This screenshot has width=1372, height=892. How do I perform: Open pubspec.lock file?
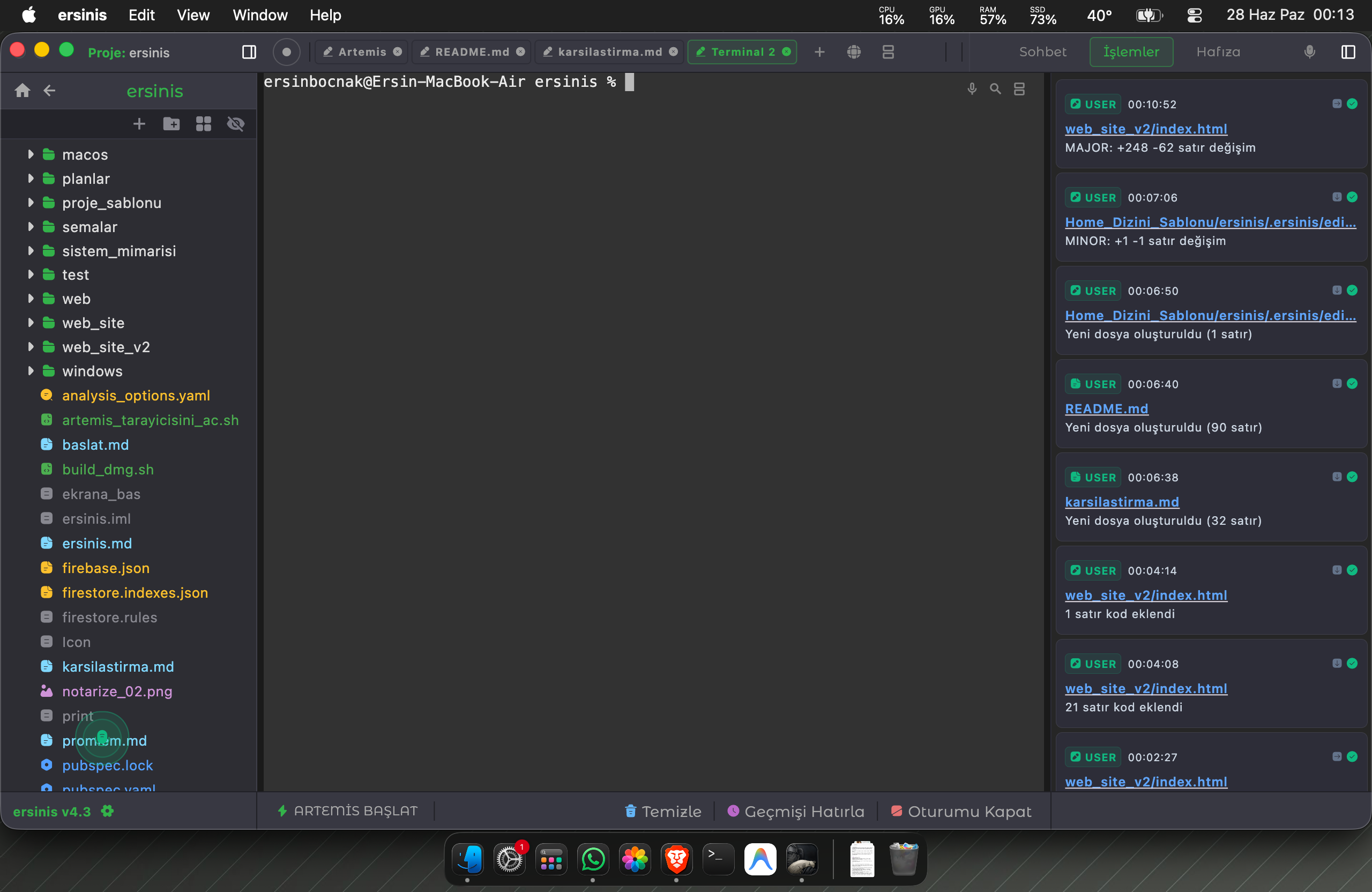click(107, 764)
